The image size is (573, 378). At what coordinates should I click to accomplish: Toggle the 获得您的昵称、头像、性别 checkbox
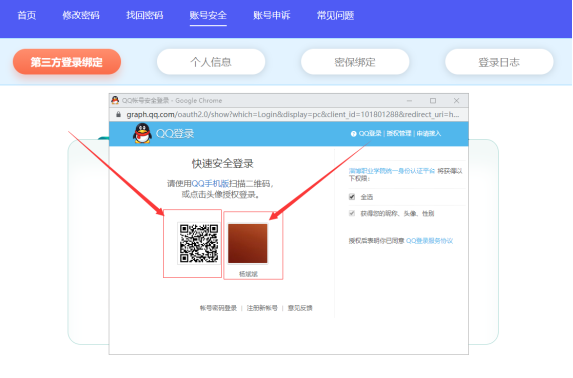(352, 213)
